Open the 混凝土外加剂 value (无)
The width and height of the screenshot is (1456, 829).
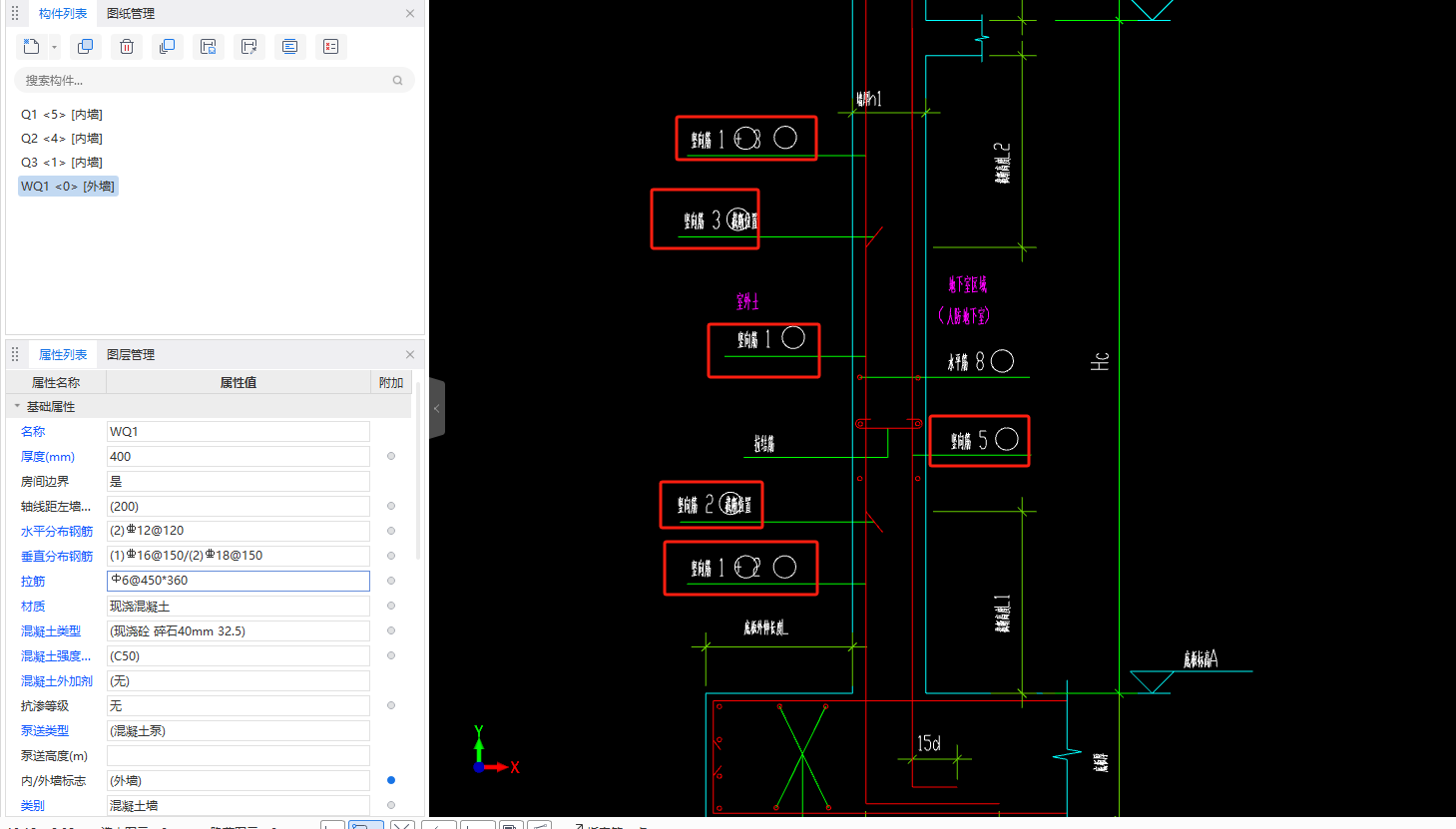tap(239, 680)
